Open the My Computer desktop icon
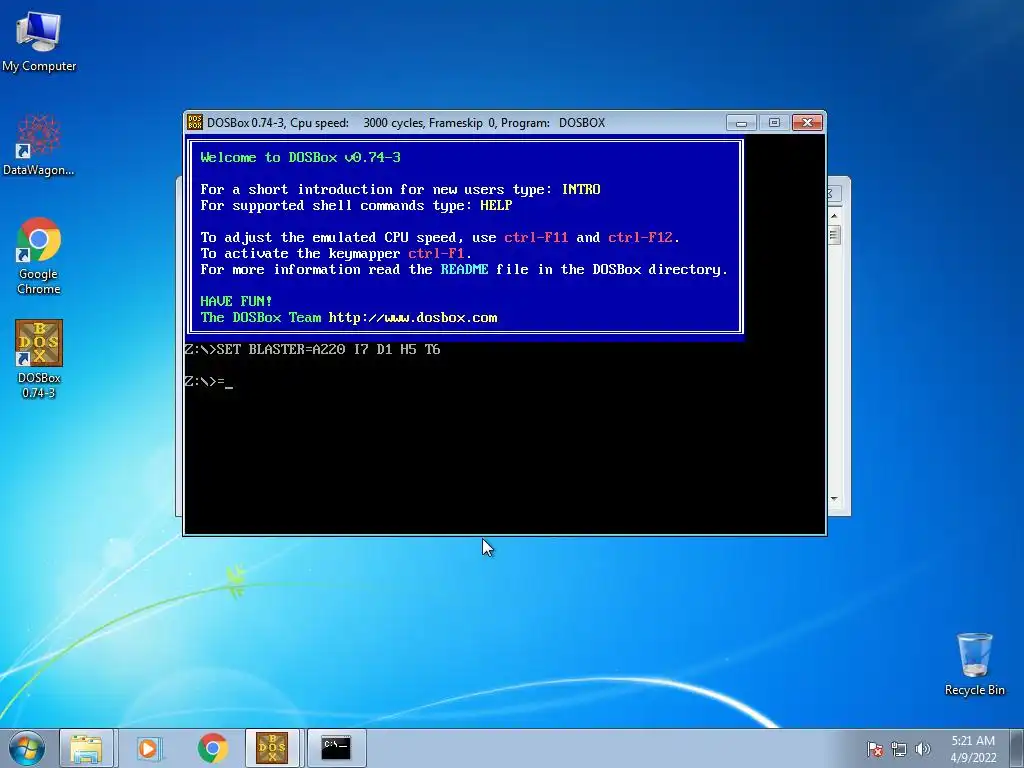 pyautogui.click(x=39, y=40)
